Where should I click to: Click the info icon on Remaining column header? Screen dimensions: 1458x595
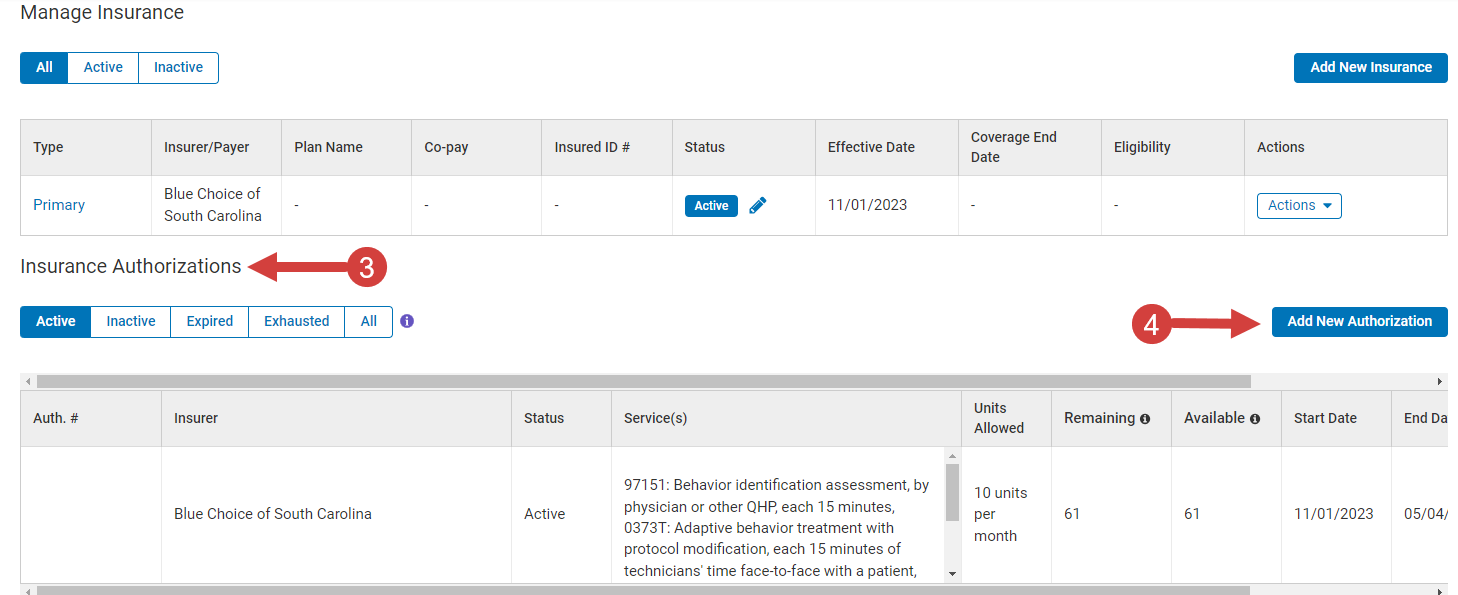tap(1145, 418)
